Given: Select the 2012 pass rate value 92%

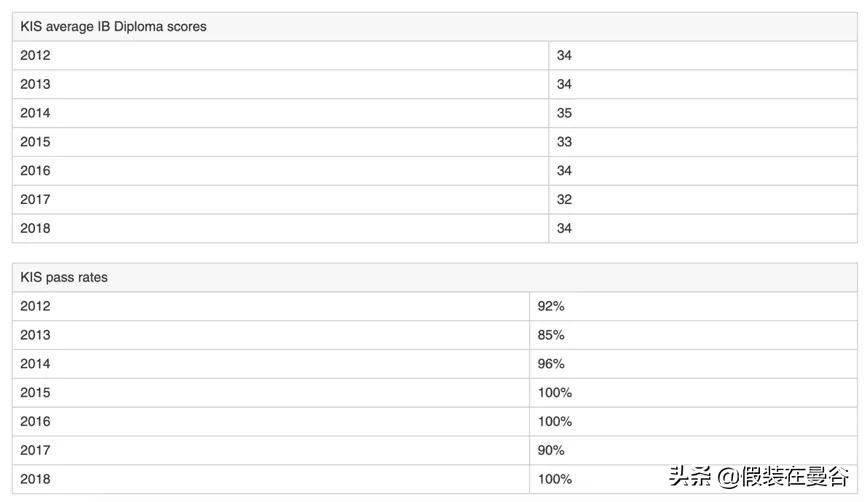Looking at the screenshot, I should pyautogui.click(x=551, y=306).
